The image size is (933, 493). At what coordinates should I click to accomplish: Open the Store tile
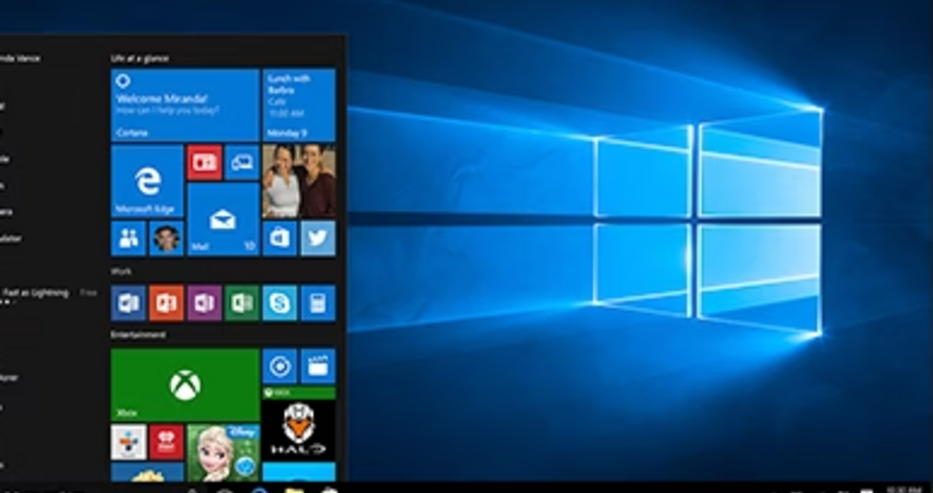(x=280, y=238)
